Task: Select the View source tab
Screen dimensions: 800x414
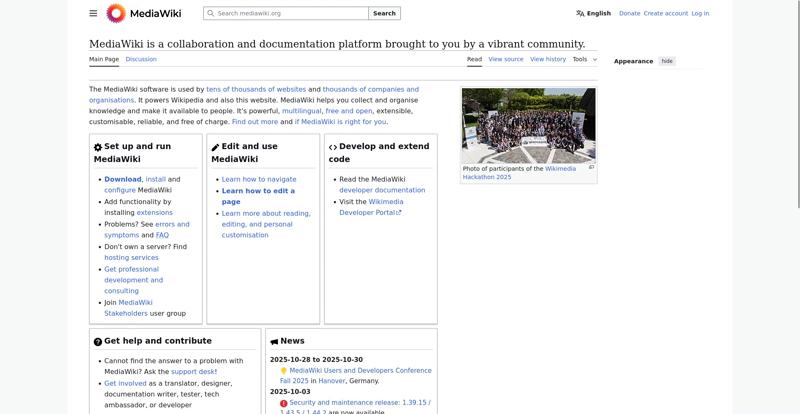Action: point(506,59)
